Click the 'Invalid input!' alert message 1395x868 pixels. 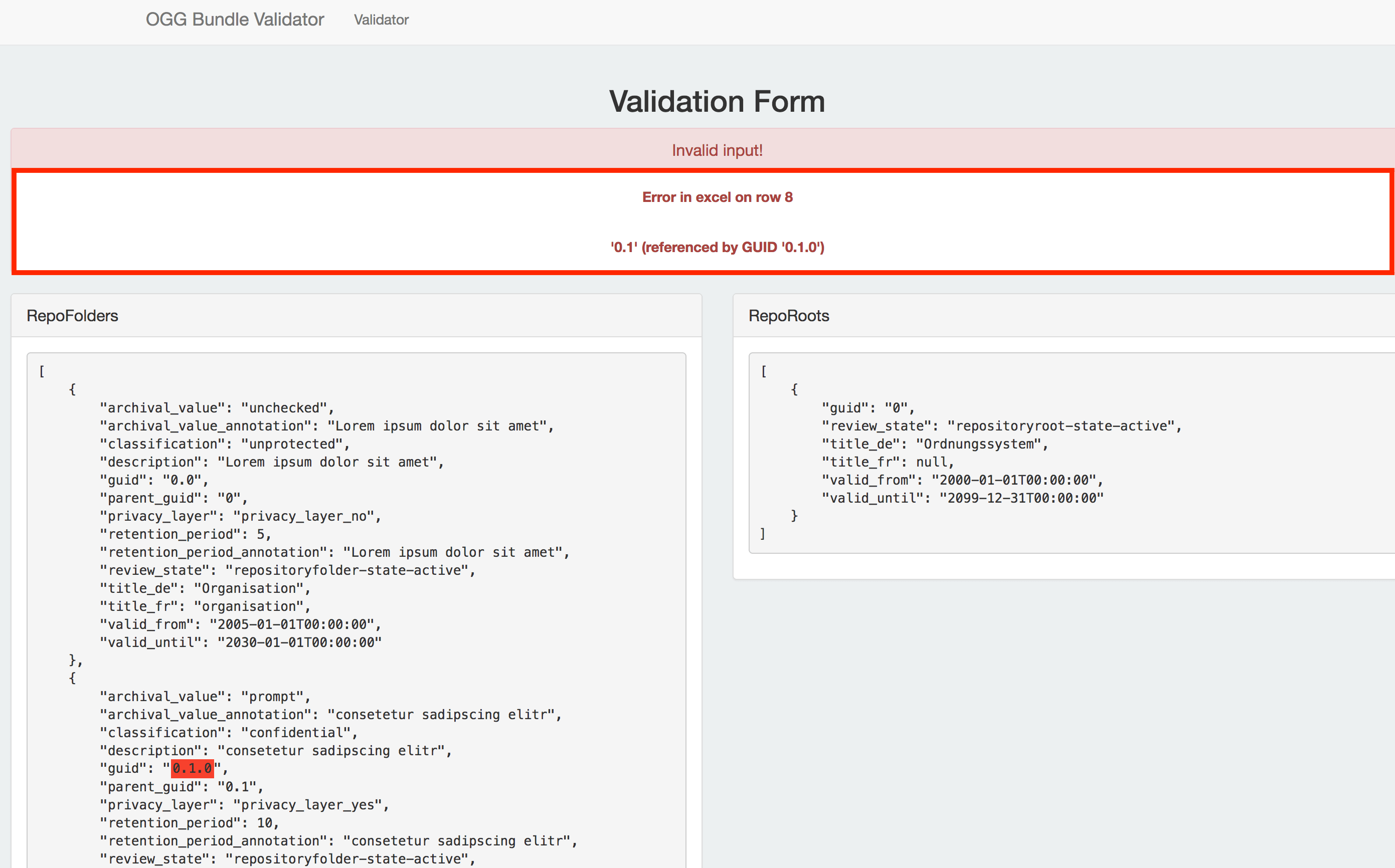point(718,150)
